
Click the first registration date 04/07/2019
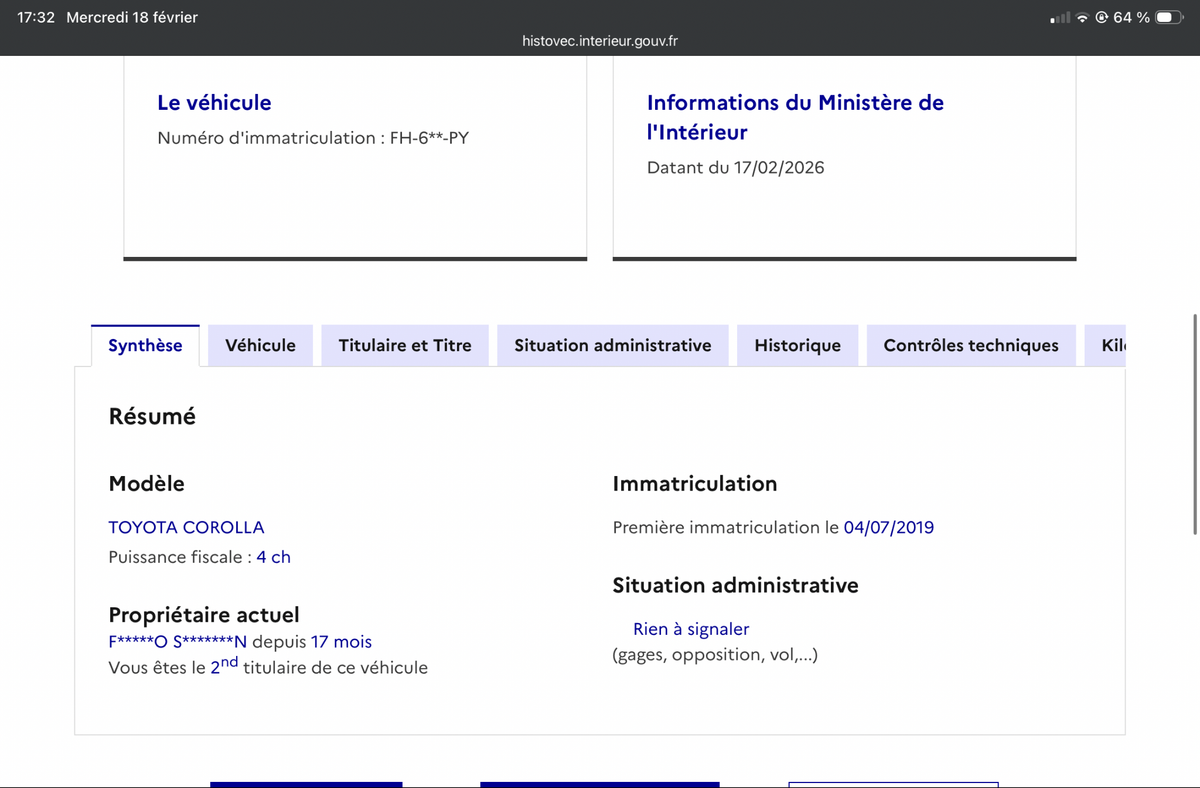pos(888,527)
